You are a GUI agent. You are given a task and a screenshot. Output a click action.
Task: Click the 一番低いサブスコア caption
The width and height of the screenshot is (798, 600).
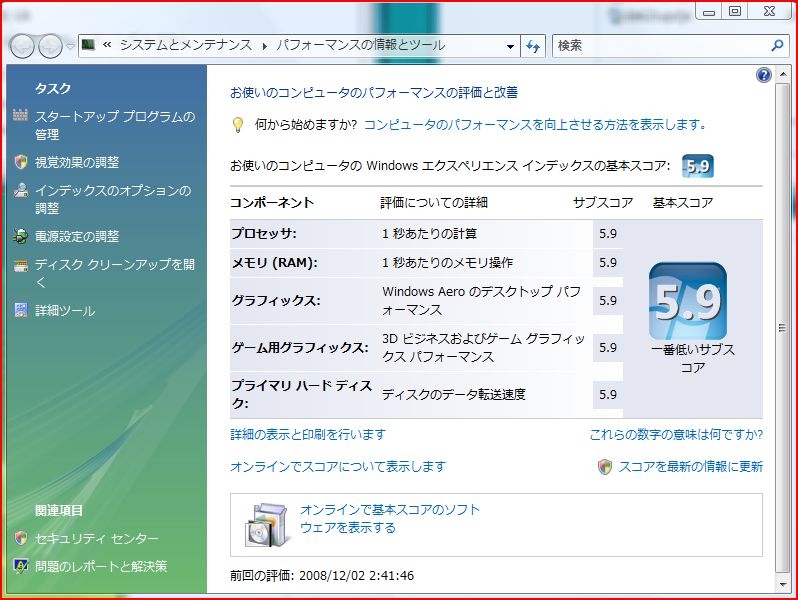pos(693,358)
